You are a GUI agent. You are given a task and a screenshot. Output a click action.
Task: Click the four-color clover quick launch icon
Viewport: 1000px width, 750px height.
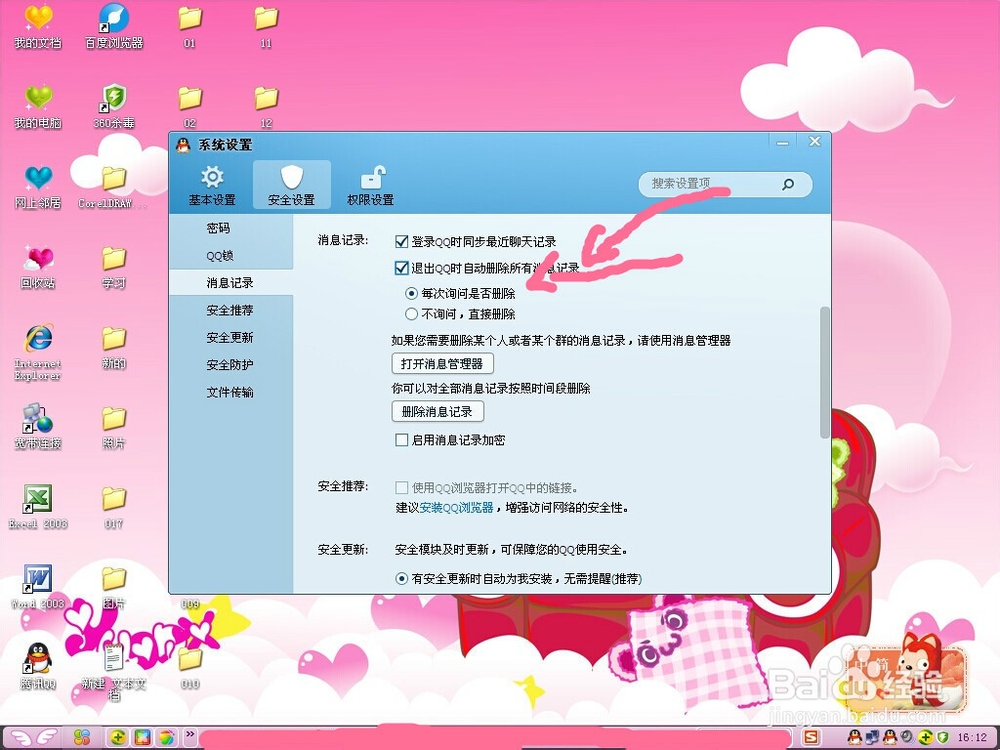82,738
